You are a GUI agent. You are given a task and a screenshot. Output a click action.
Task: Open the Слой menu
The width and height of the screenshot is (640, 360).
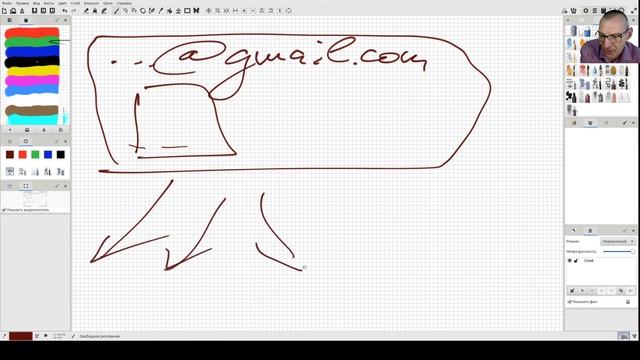click(75, 3)
